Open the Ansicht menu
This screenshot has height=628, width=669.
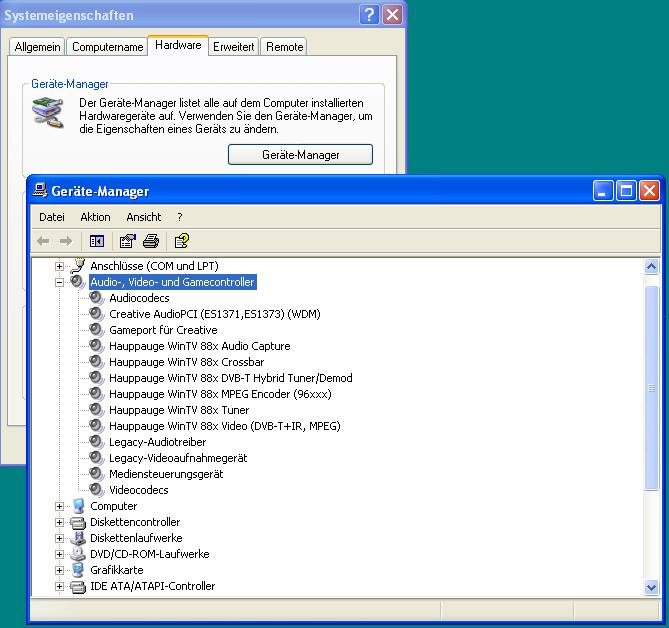[x=143, y=217]
